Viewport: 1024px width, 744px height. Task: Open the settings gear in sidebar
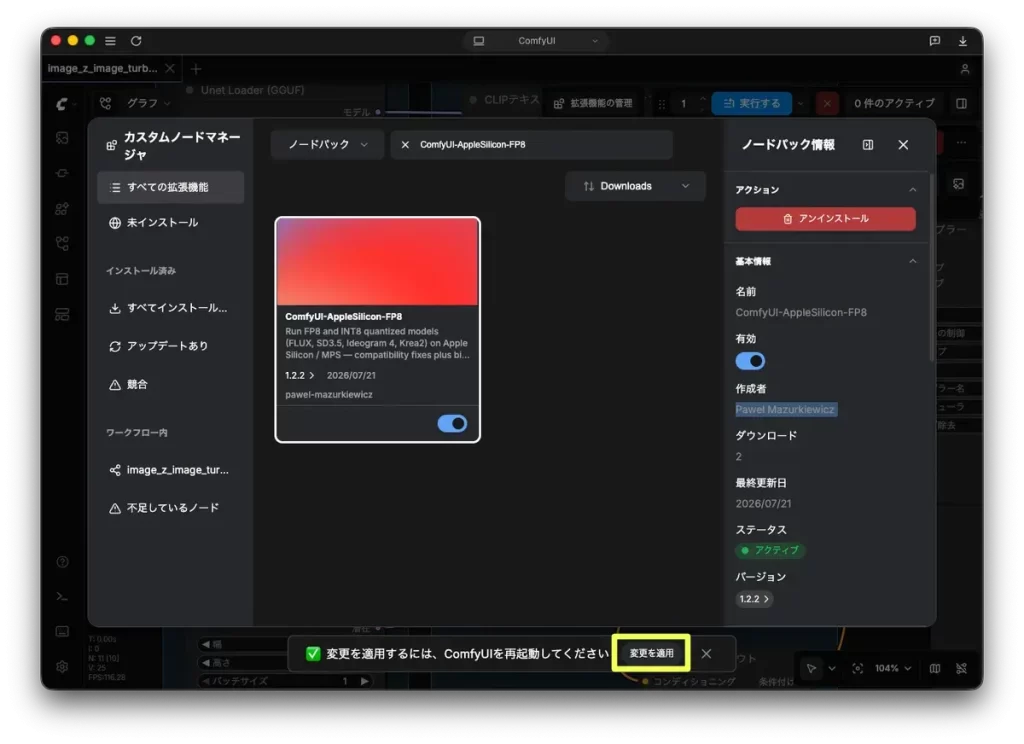(x=62, y=666)
